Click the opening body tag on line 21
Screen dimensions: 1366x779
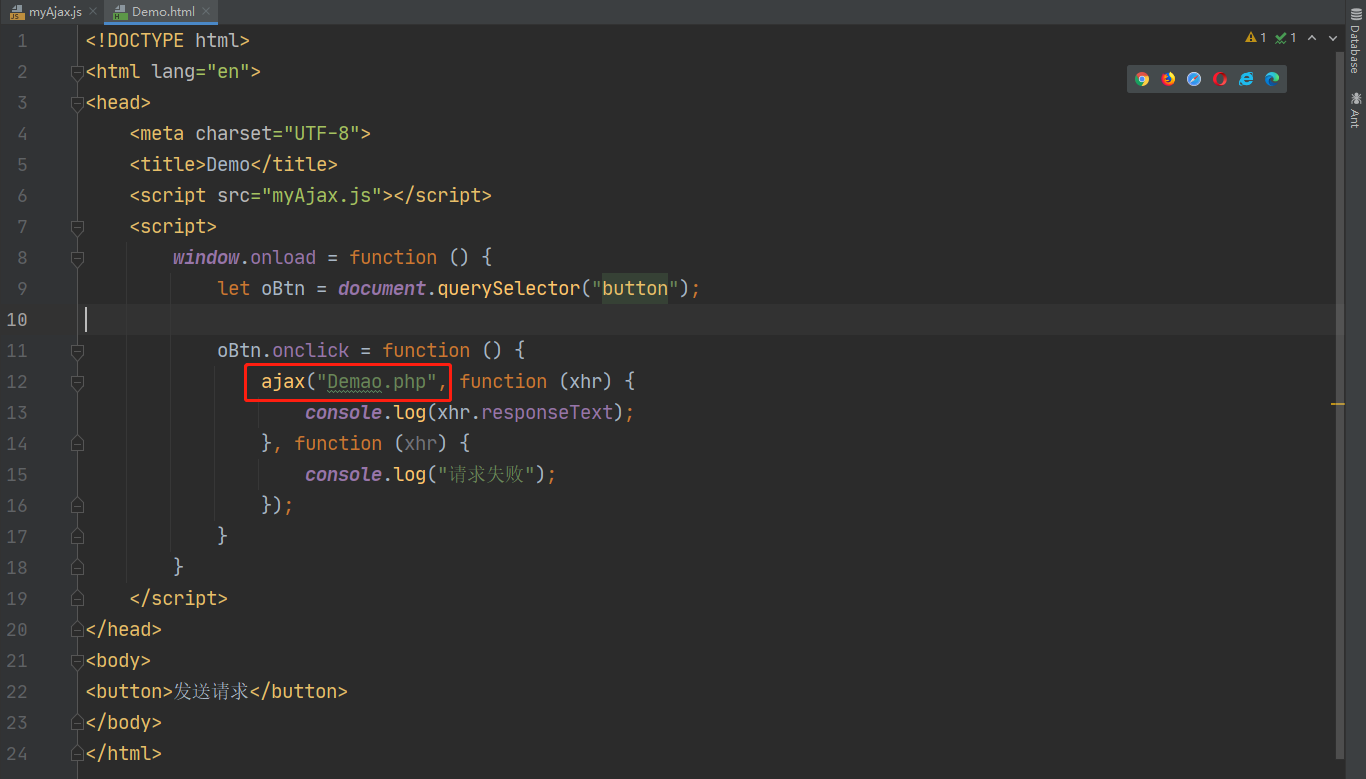click(118, 661)
